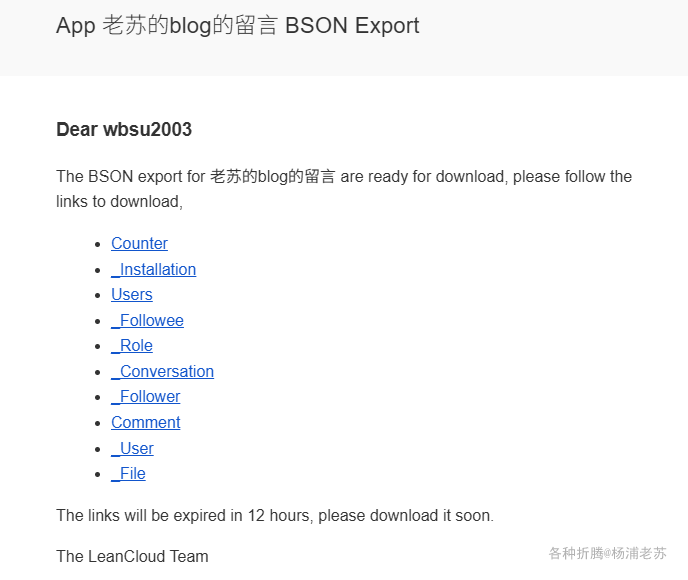Click the BSON Export header title

tap(237, 26)
